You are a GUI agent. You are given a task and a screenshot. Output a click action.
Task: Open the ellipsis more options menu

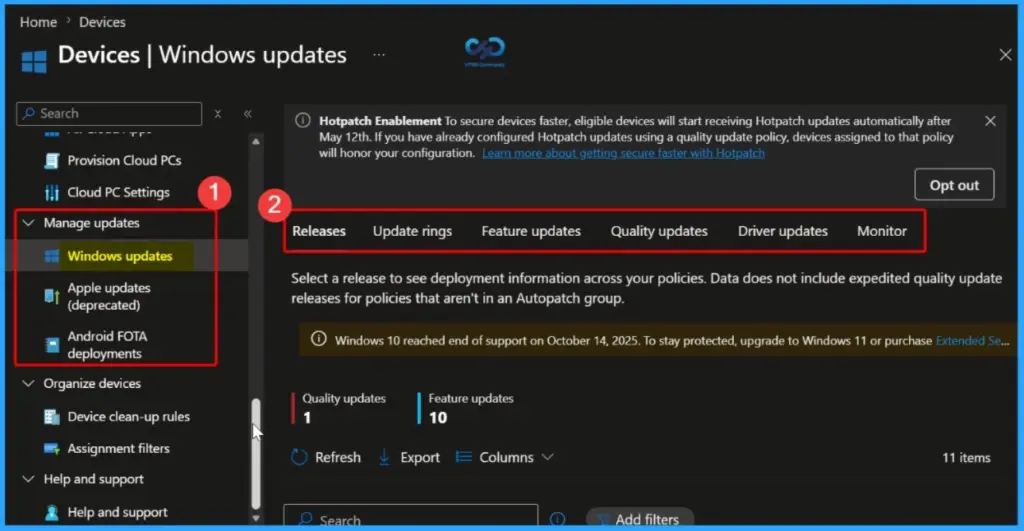click(379, 55)
